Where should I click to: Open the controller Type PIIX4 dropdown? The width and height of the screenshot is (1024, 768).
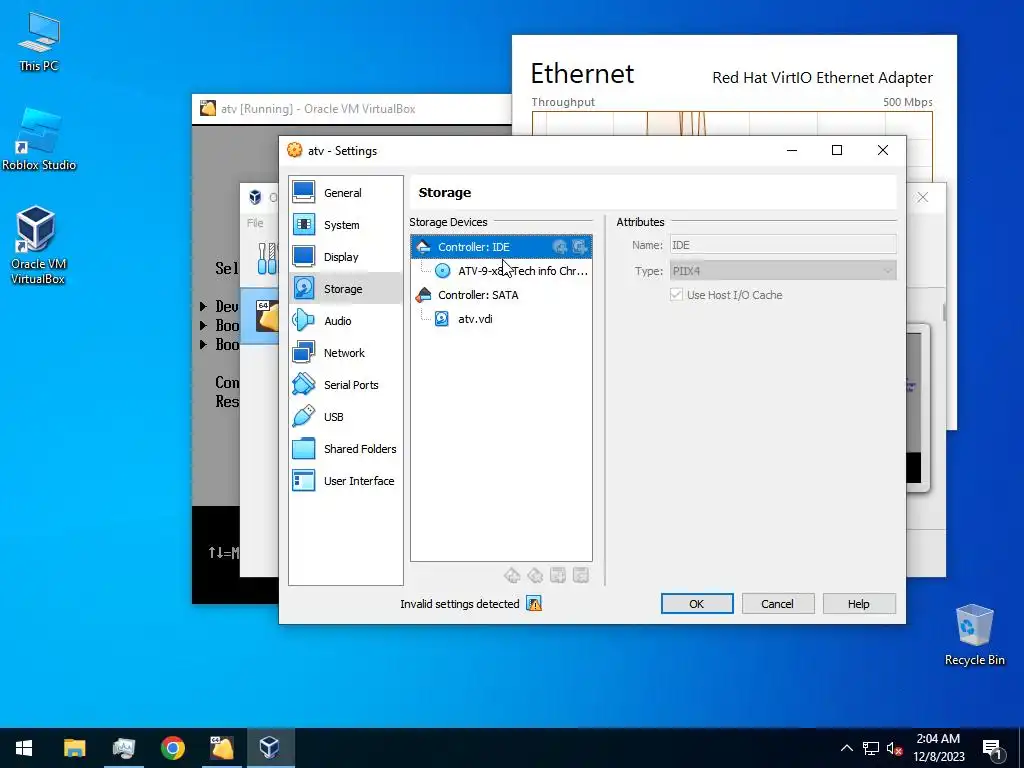tap(783, 270)
